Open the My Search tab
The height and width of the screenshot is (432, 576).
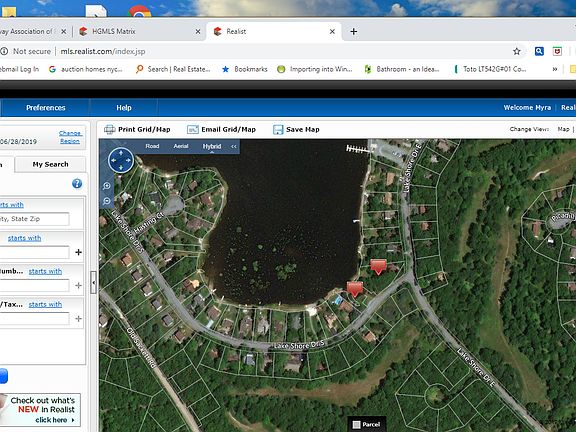(x=50, y=164)
